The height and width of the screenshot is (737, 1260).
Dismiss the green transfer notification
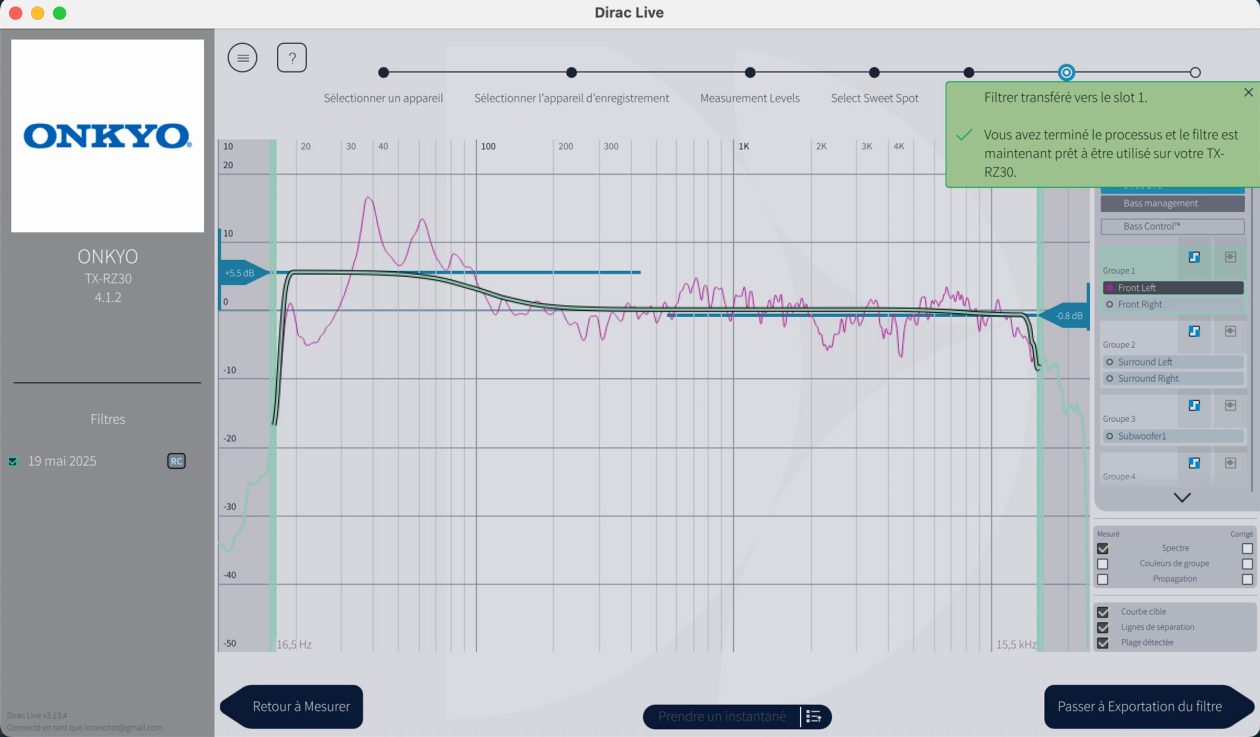coord(1248,92)
